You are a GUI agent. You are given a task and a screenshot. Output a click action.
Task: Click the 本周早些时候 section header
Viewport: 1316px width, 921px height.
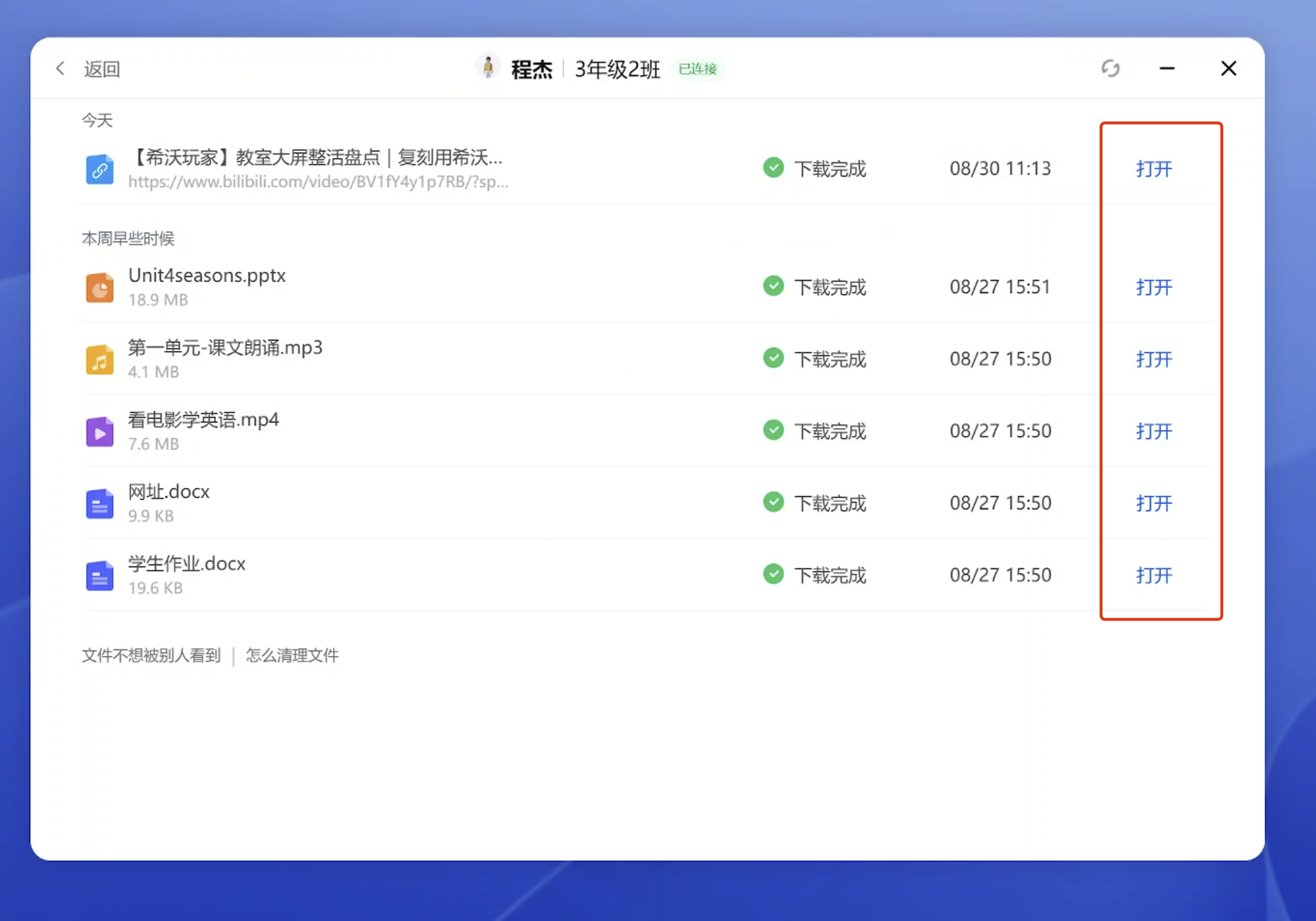click(128, 239)
